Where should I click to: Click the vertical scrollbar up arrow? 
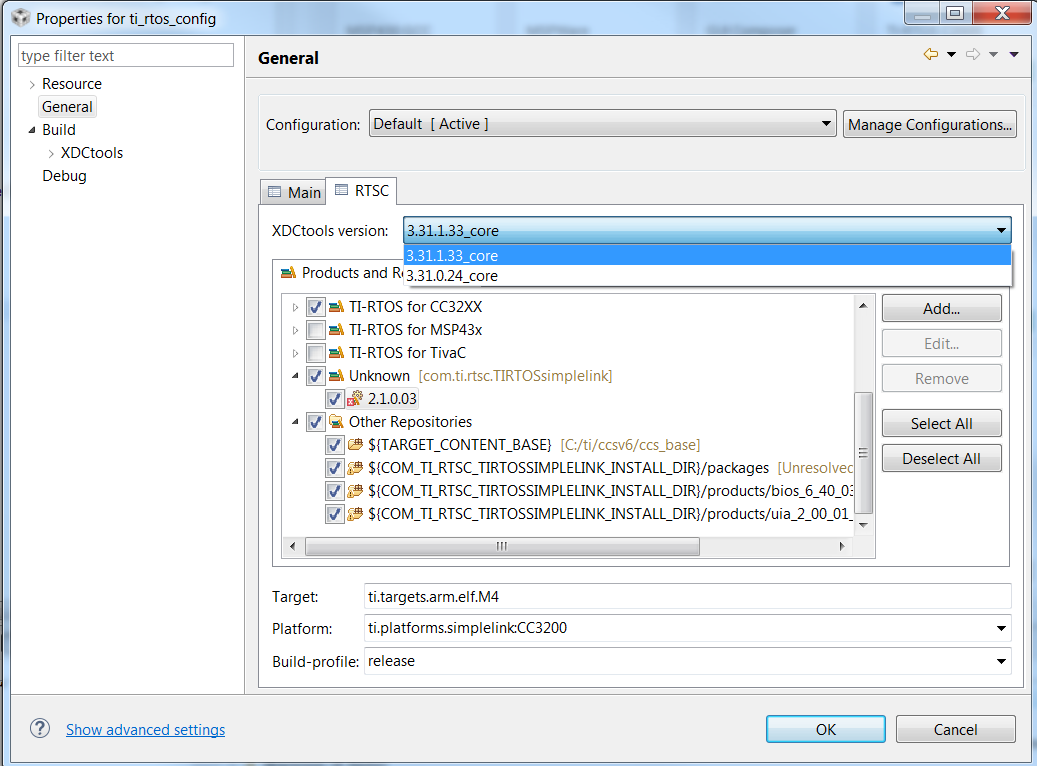(863, 305)
